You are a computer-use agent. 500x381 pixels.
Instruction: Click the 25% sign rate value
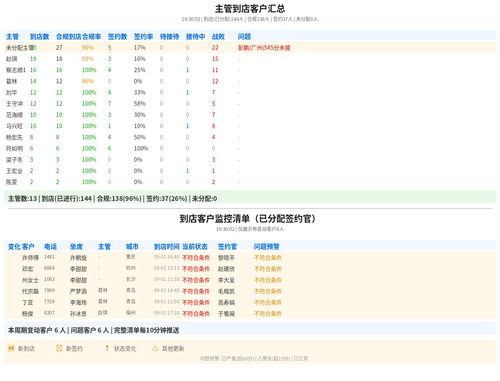(x=140, y=70)
